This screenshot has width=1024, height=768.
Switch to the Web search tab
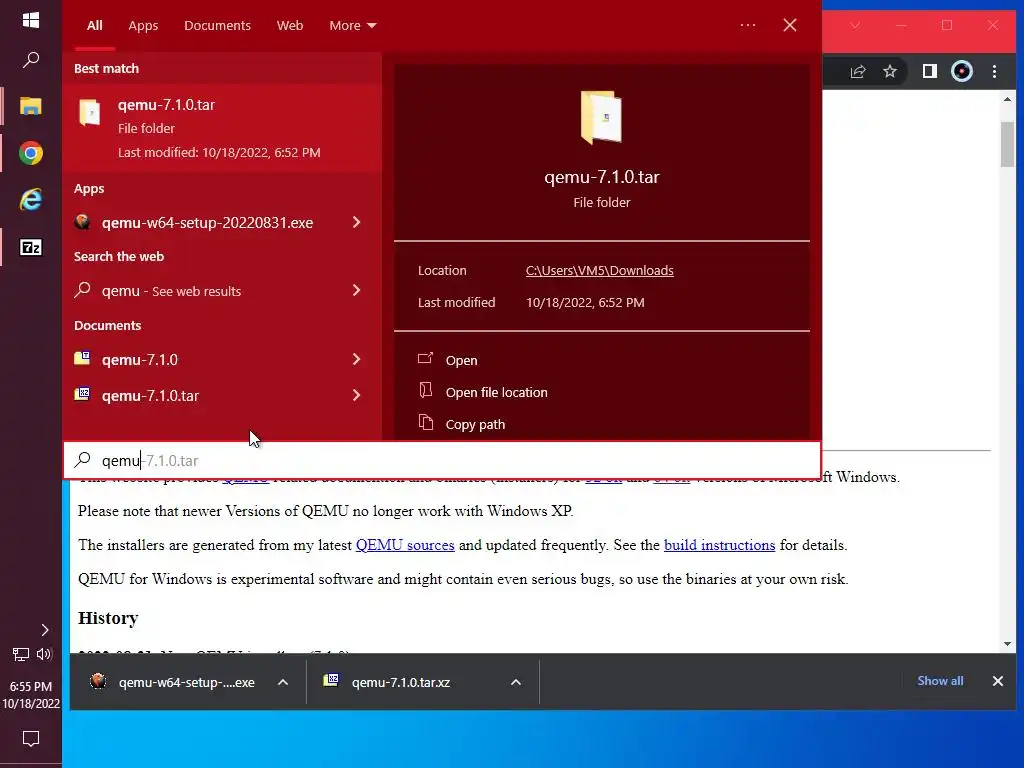290,25
